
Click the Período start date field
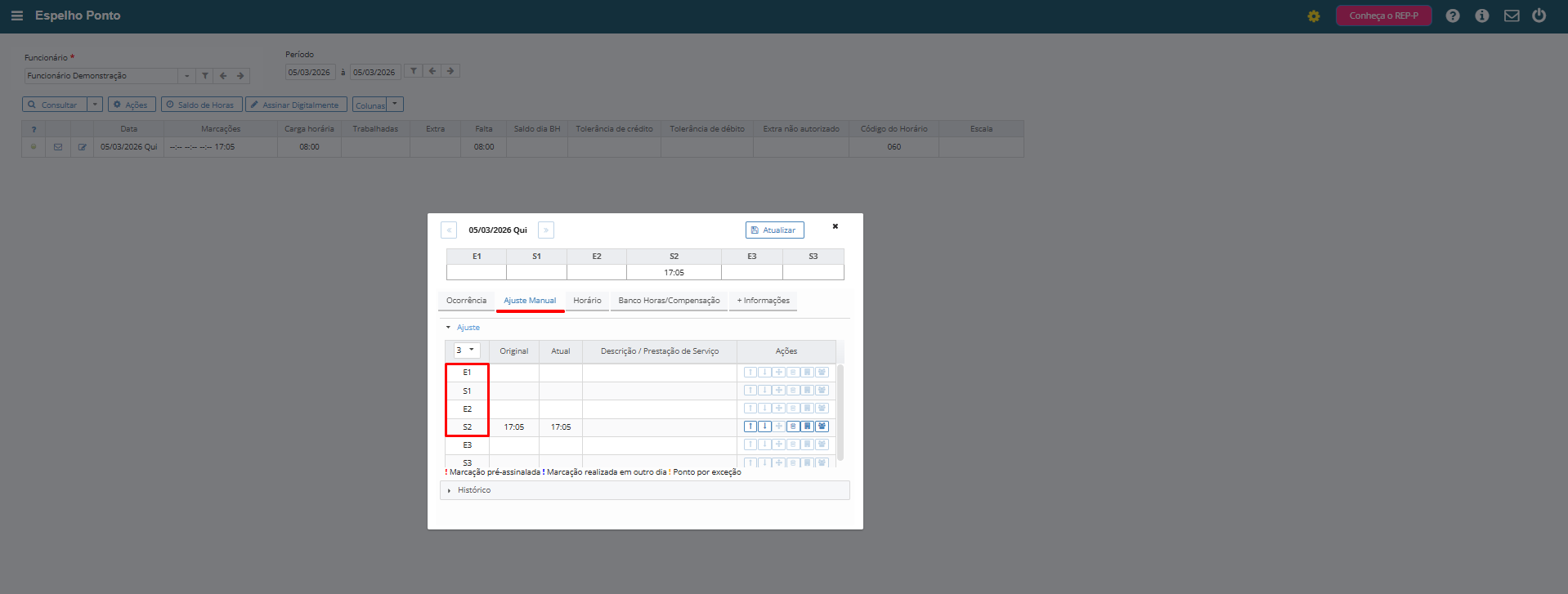310,72
